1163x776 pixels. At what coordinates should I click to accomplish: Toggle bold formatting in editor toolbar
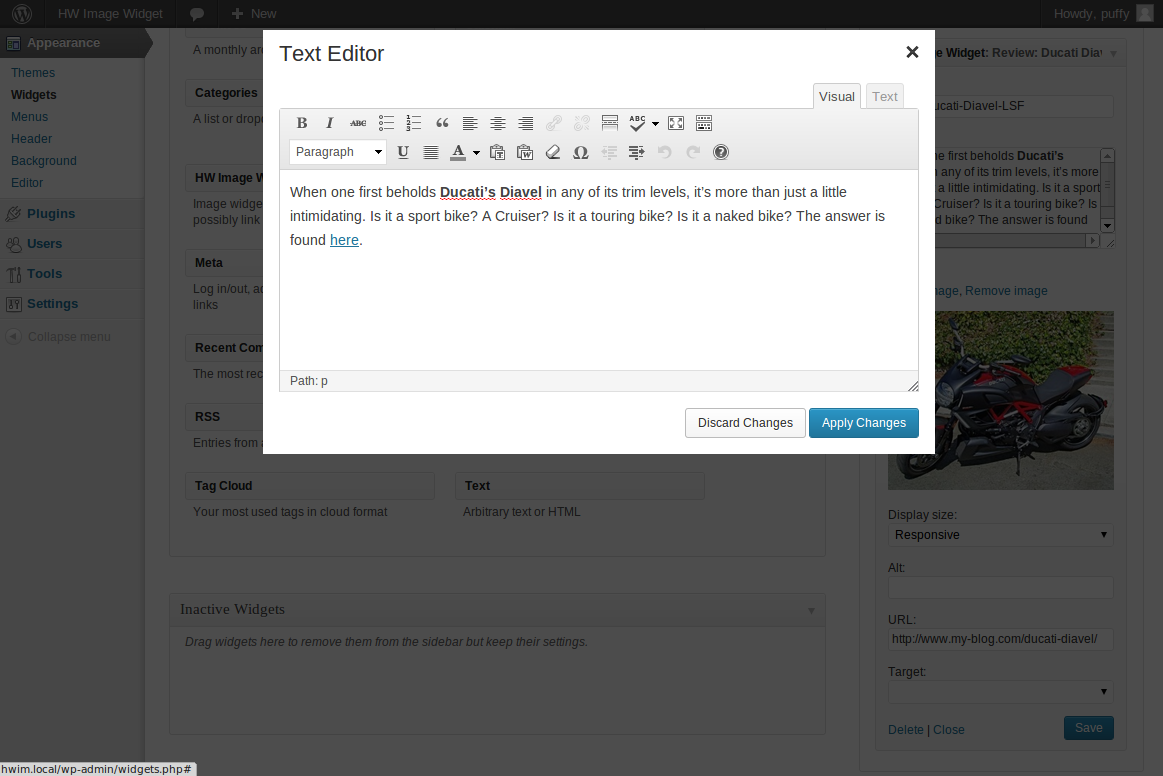click(302, 123)
